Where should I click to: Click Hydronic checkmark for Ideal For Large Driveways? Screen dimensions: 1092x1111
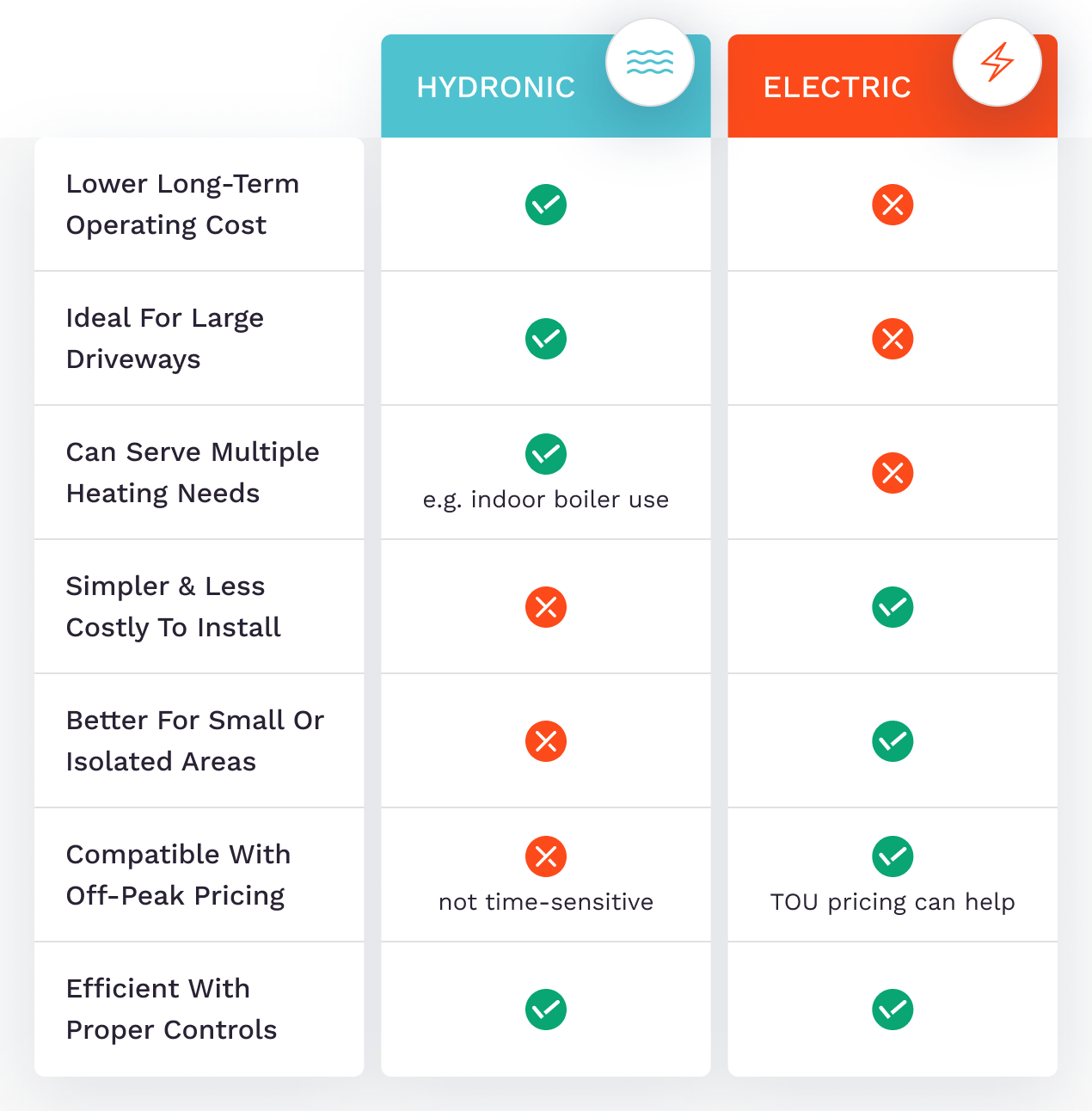[x=546, y=339]
